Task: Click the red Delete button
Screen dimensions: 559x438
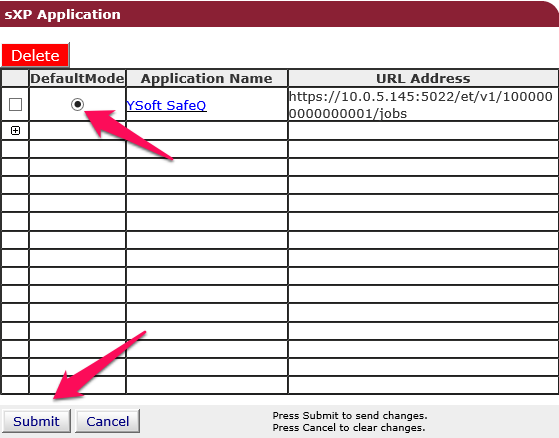Action: (35, 55)
